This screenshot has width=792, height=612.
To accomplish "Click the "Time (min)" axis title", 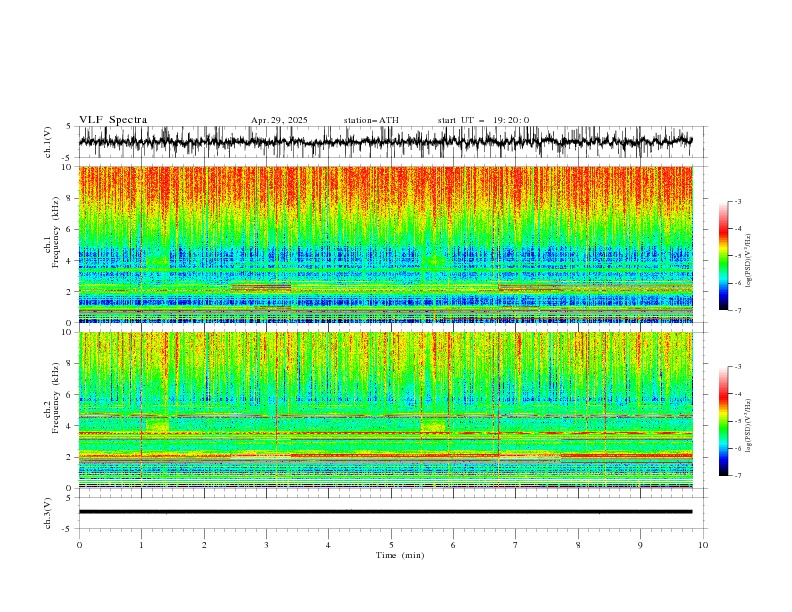I will [400, 555].
